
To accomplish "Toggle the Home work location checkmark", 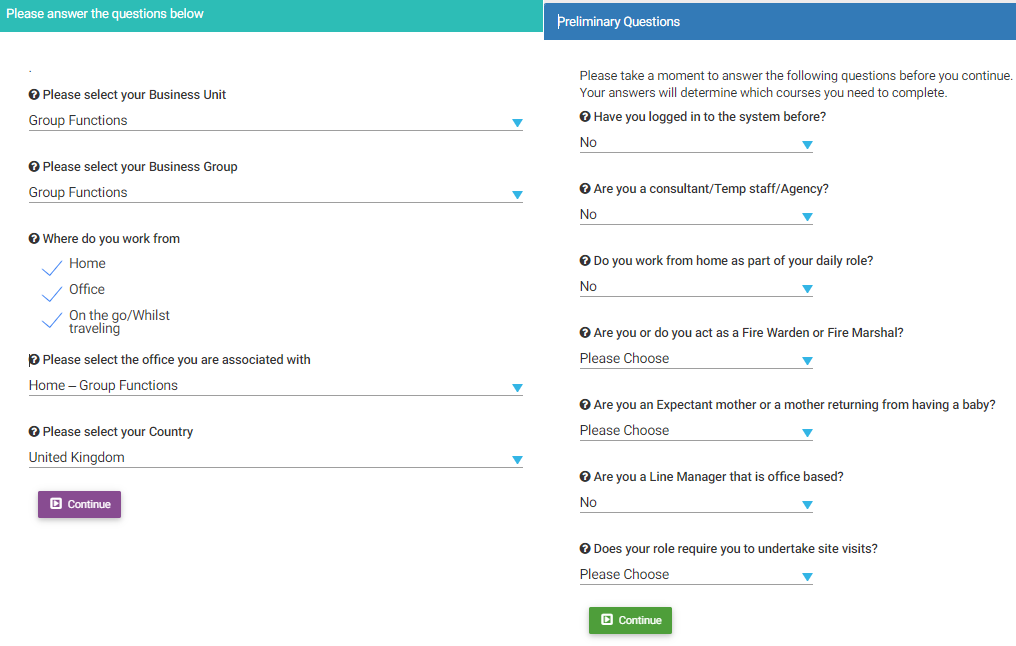I will [52, 267].
